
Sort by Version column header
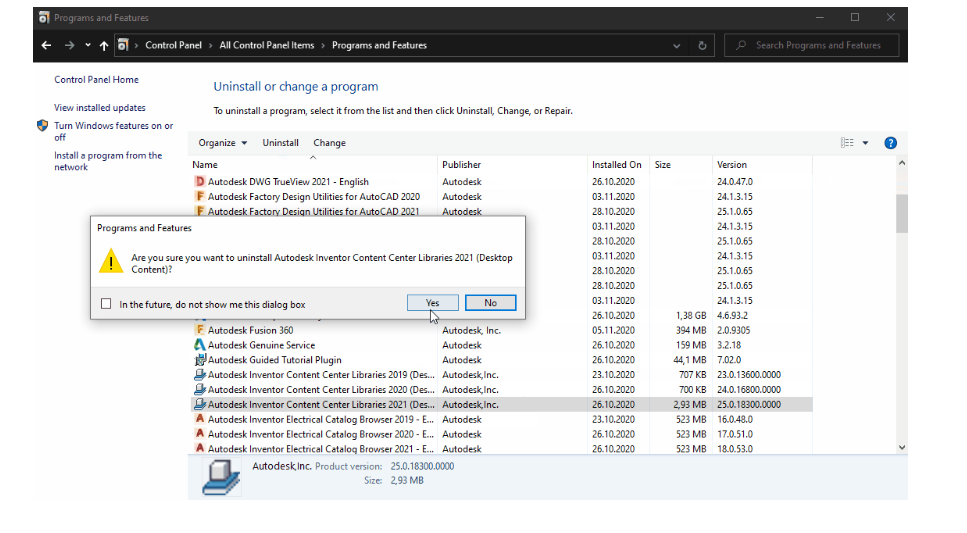[762, 165]
